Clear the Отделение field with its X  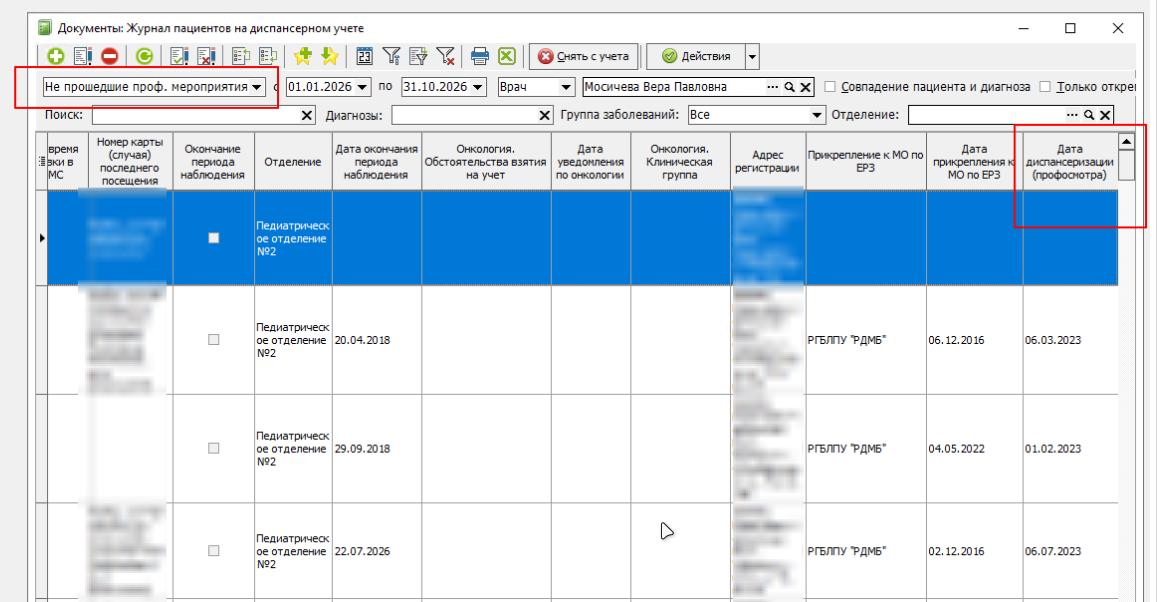pyautogui.click(x=1105, y=115)
